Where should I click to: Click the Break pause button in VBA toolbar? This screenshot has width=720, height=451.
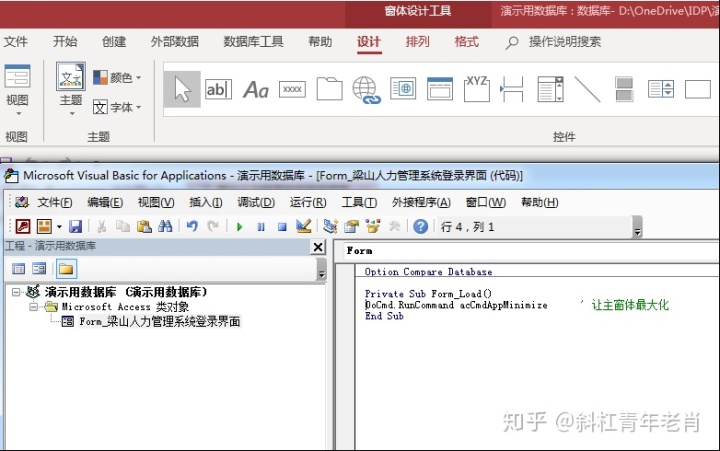point(261,227)
